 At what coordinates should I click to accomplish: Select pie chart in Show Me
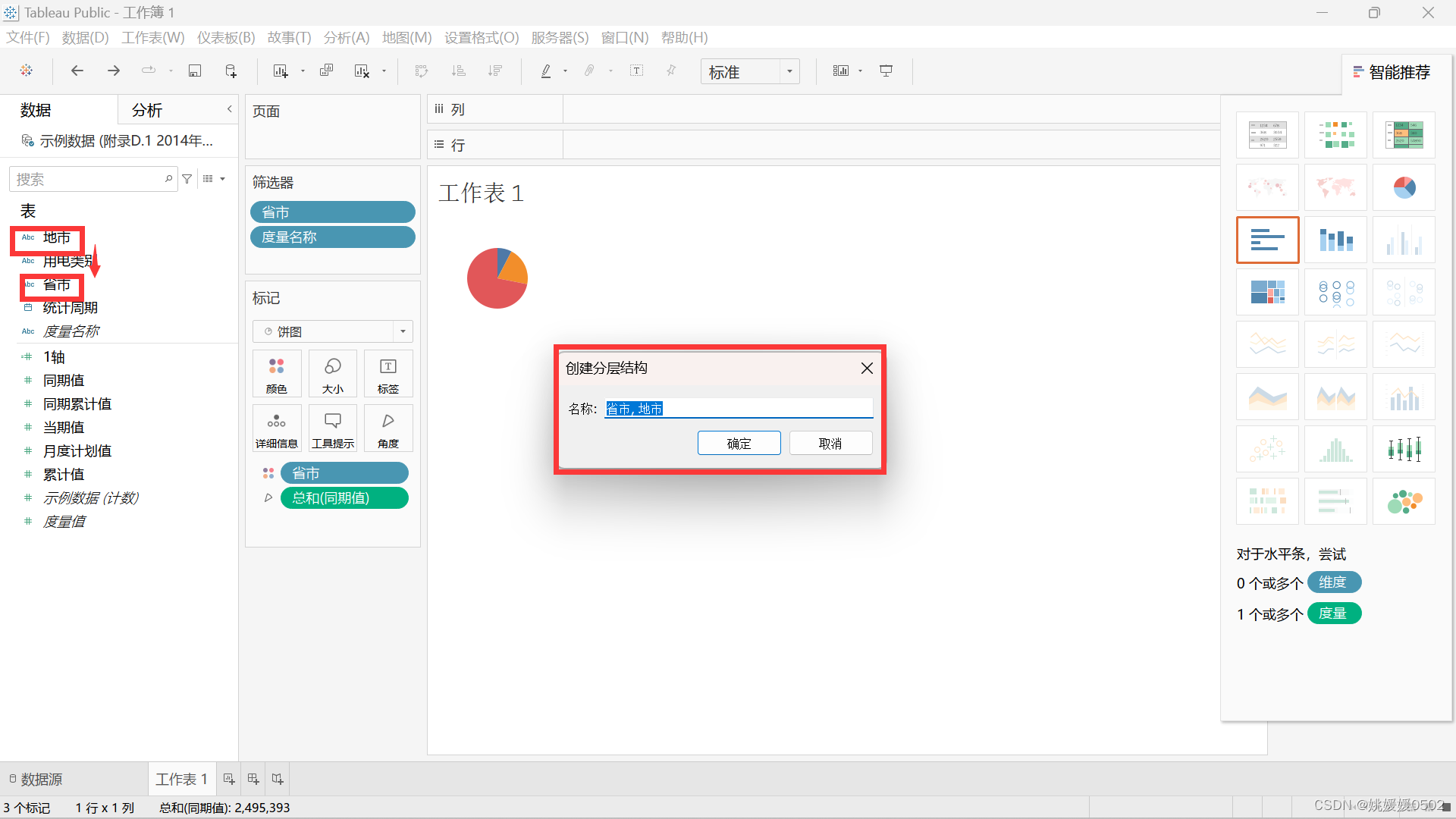pyautogui.click(x=1404, y=187)
